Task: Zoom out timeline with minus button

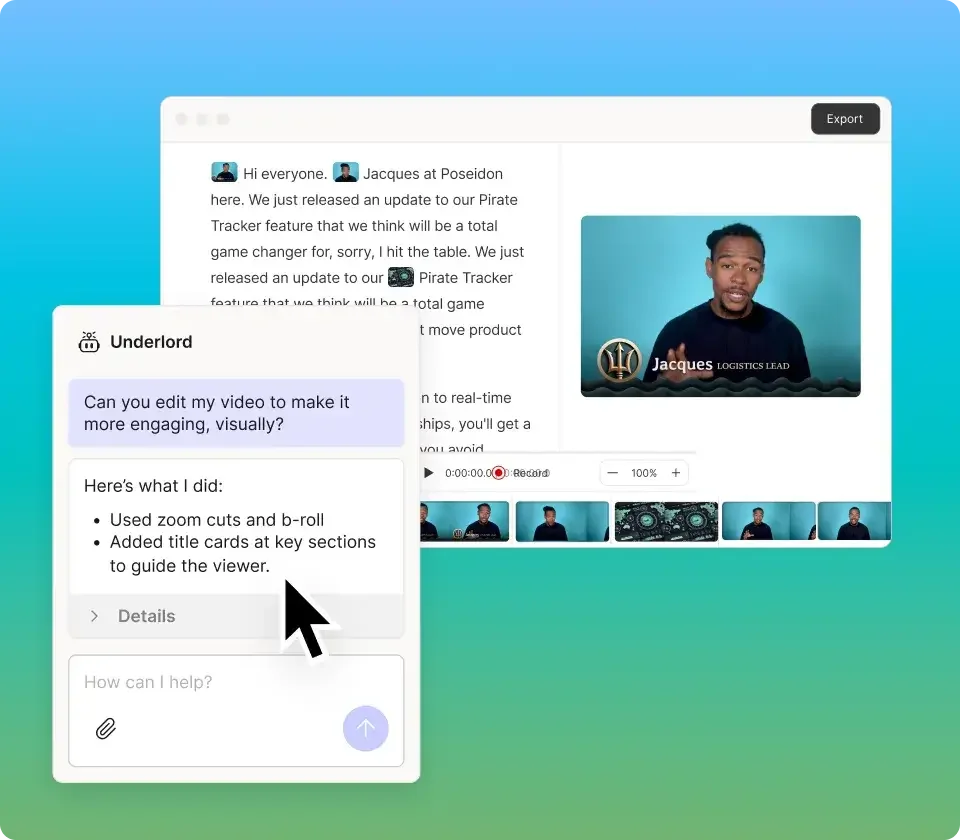Action: (613, 473)
